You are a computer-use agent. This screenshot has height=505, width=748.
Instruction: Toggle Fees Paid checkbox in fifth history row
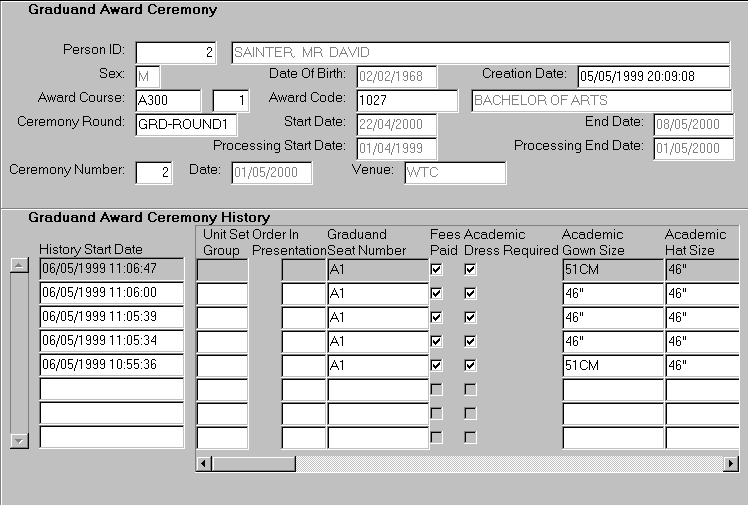pos(437,365)
